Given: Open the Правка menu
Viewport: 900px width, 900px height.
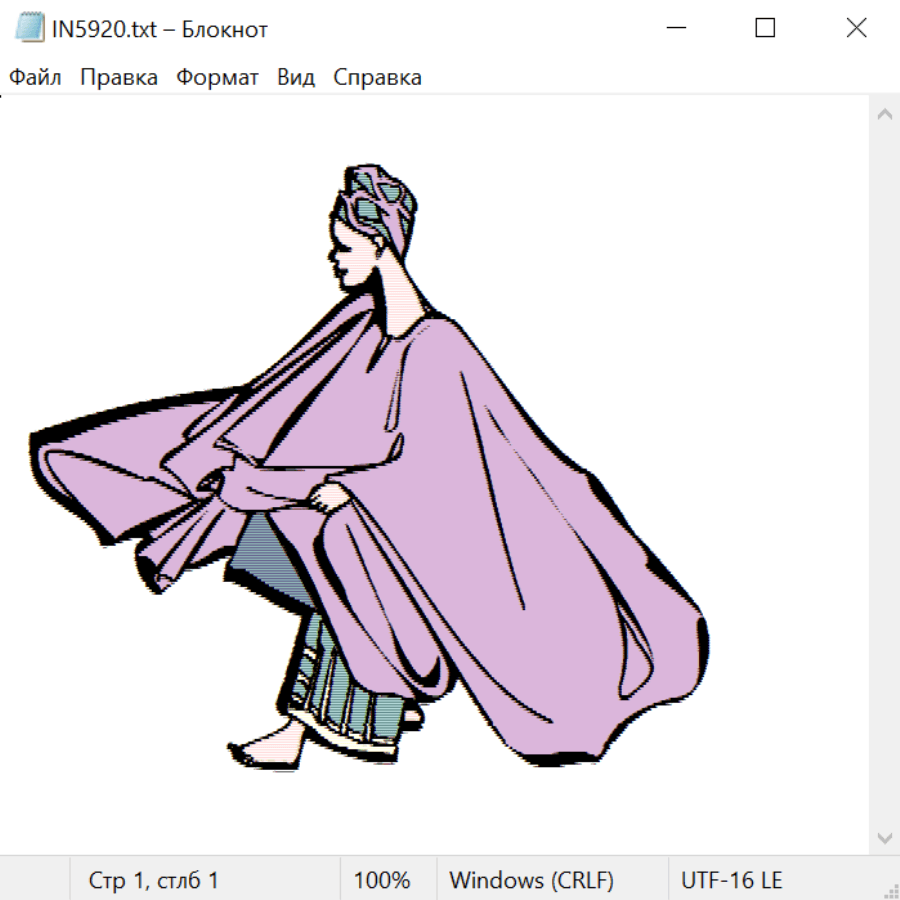Looking at the screenshot, I should tap(119, 78).
